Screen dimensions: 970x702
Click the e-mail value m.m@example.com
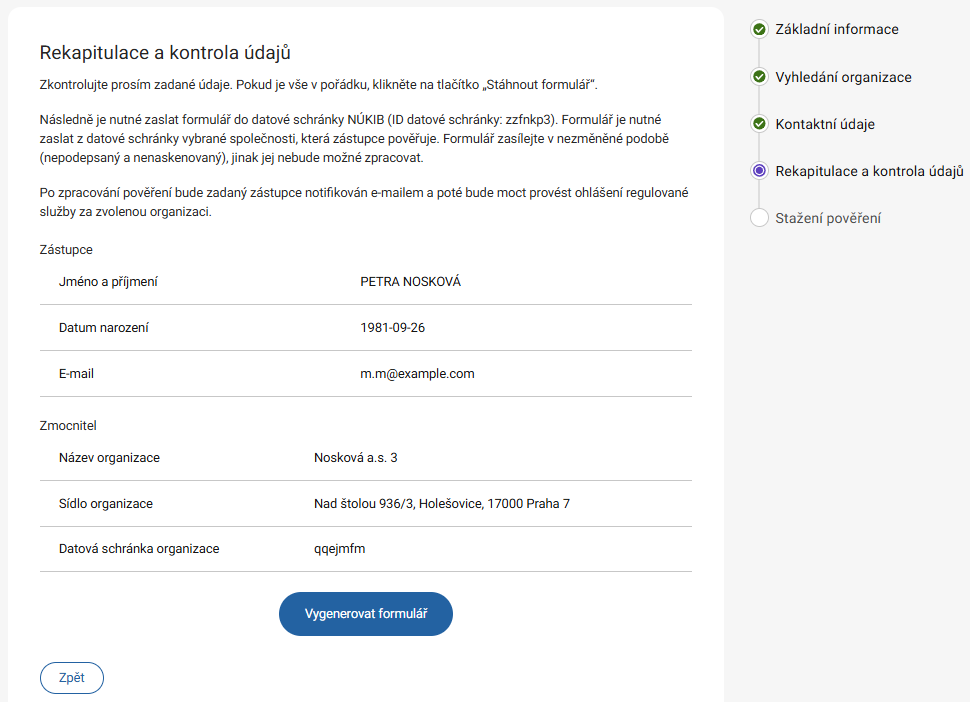[417, 374]
